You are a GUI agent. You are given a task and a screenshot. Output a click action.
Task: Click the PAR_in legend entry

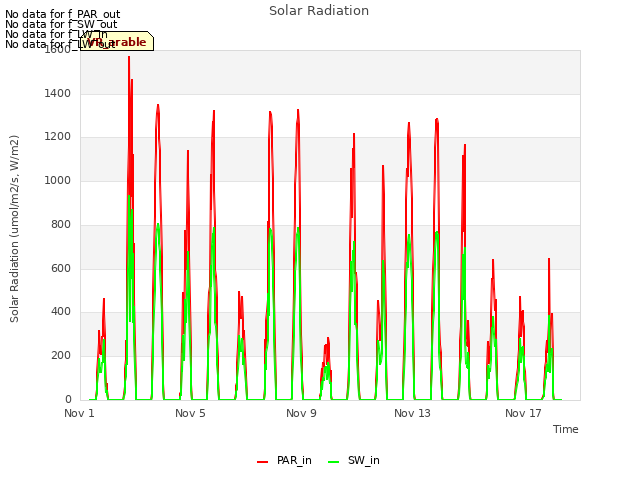(284, 460)
